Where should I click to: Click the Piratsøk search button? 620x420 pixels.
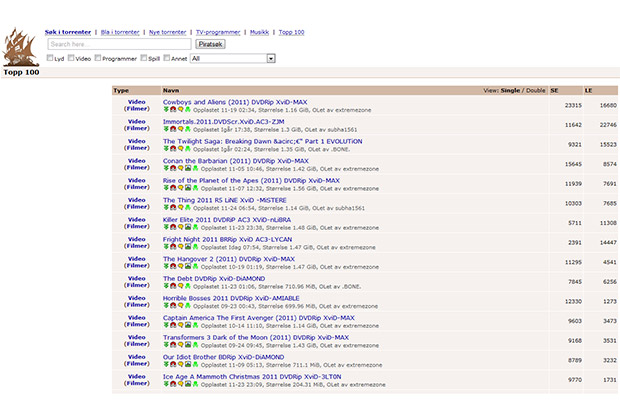click(x=210, y=44)
